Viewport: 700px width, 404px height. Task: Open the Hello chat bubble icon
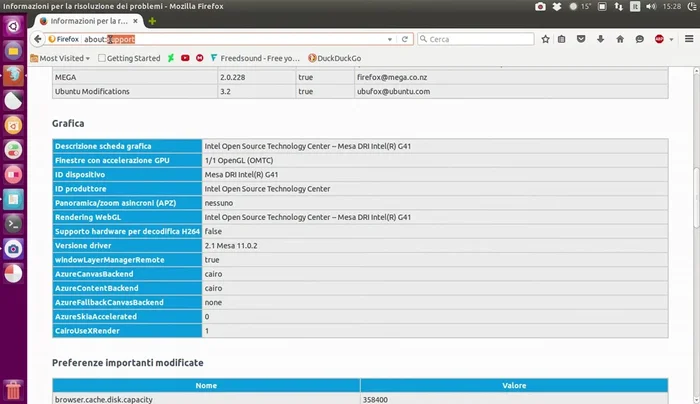click(x=640, y=39)
